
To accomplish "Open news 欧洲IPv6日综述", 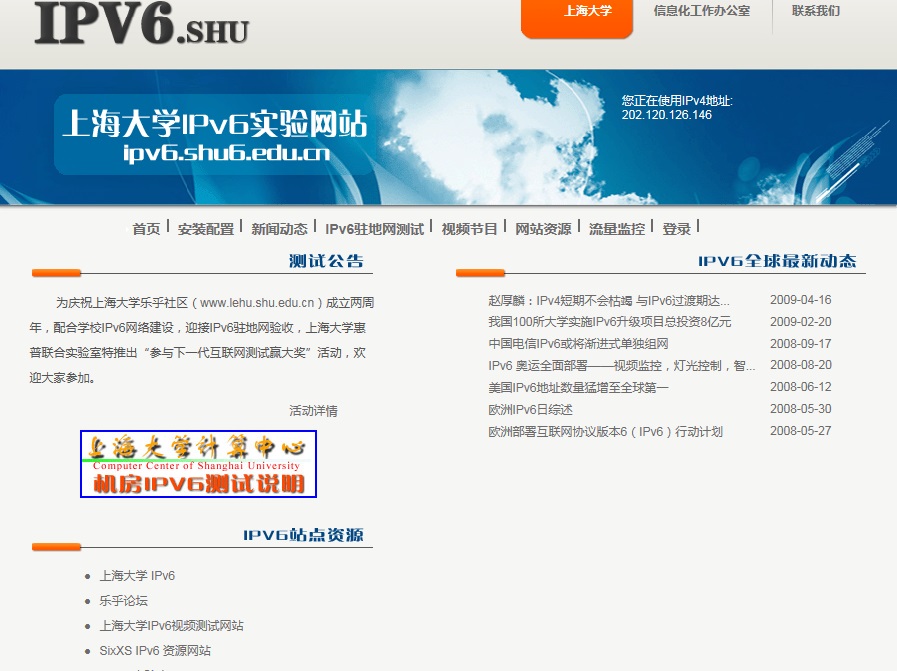I will click(x=530, y=410).
